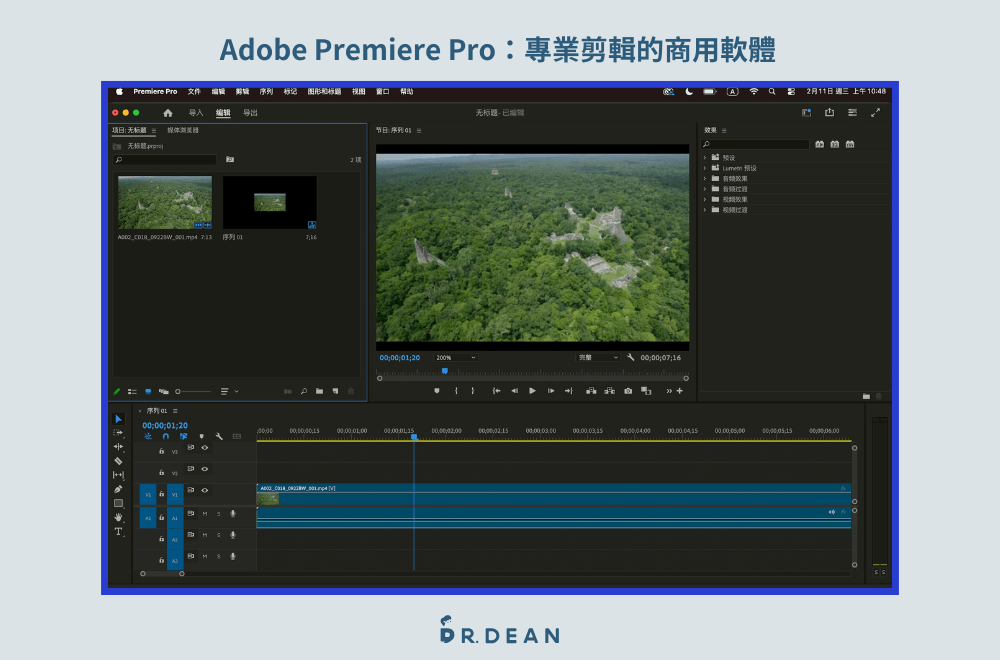Select the Pen tool
The height and width of the screenshot is (660, 1000).
[118, 489]
